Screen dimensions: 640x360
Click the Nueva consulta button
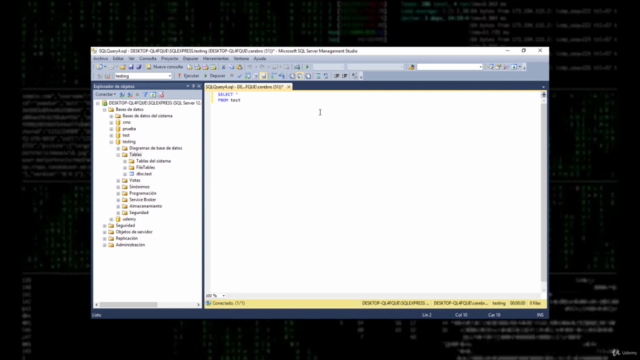coord(164,67)
